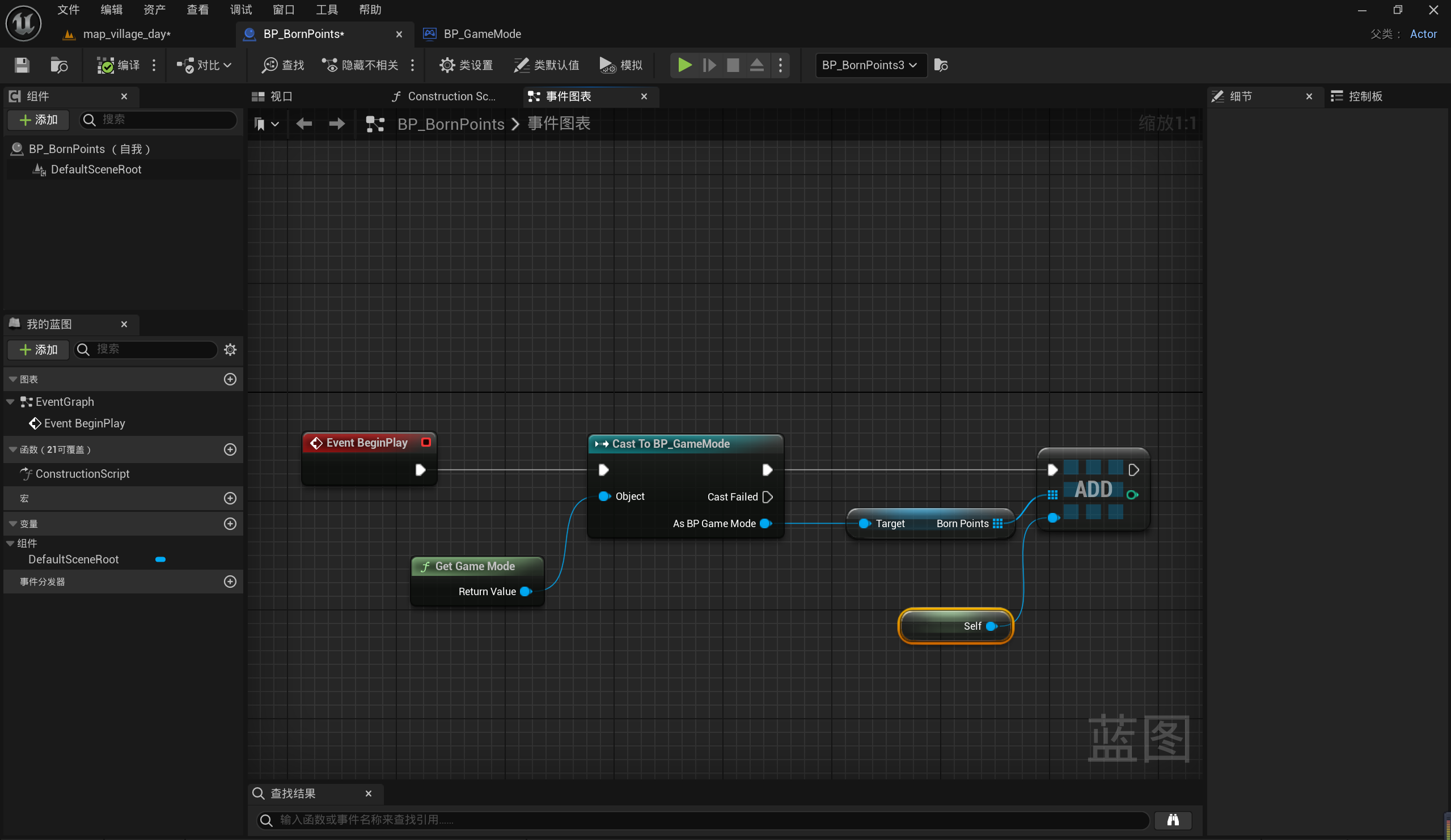Click the find binoculars icon in results panel
Image resolution: width=1451 pixels, height=840 pixels.
tap(1173, 819)
